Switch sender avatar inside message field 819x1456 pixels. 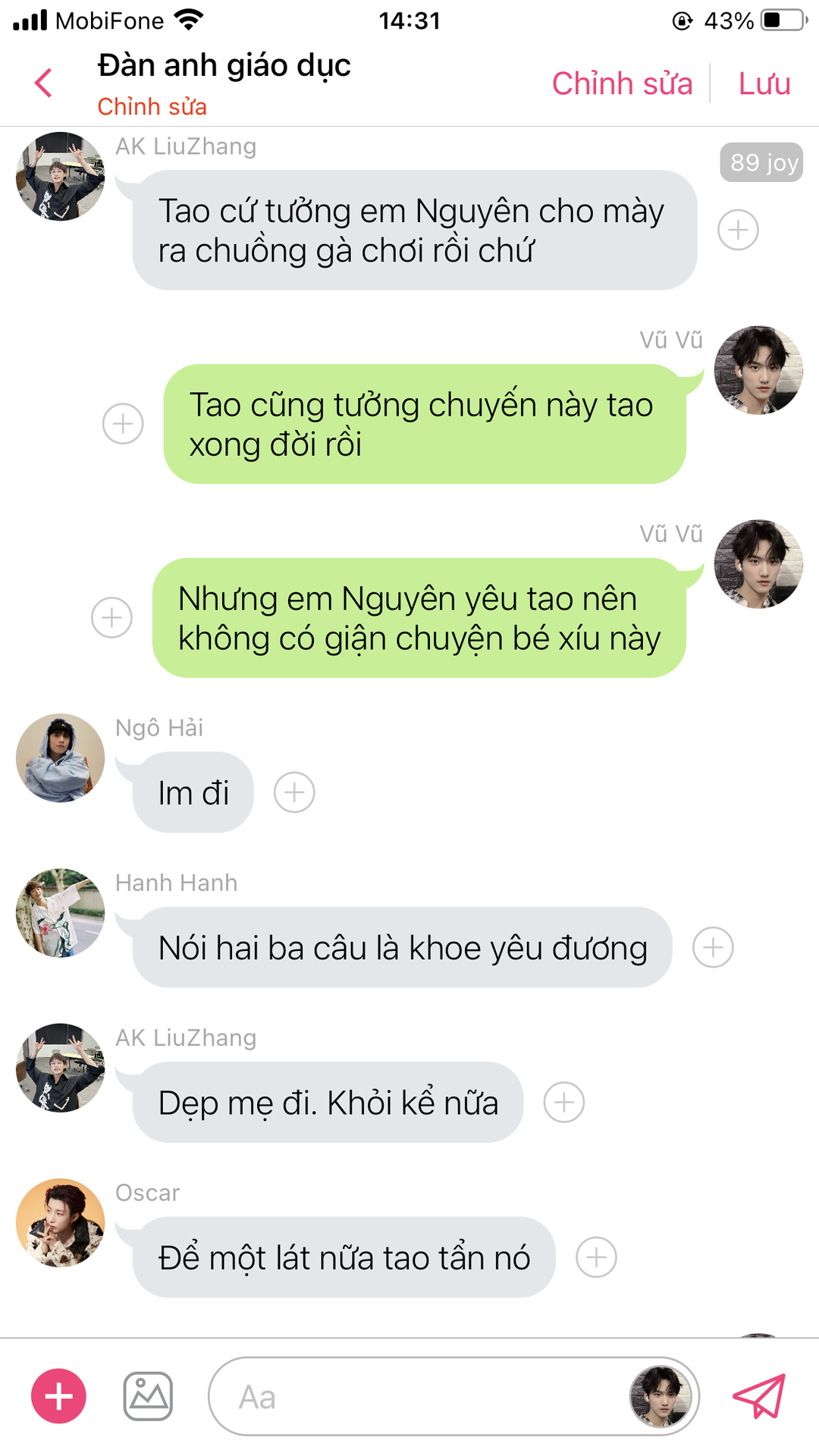(661, 1396)
